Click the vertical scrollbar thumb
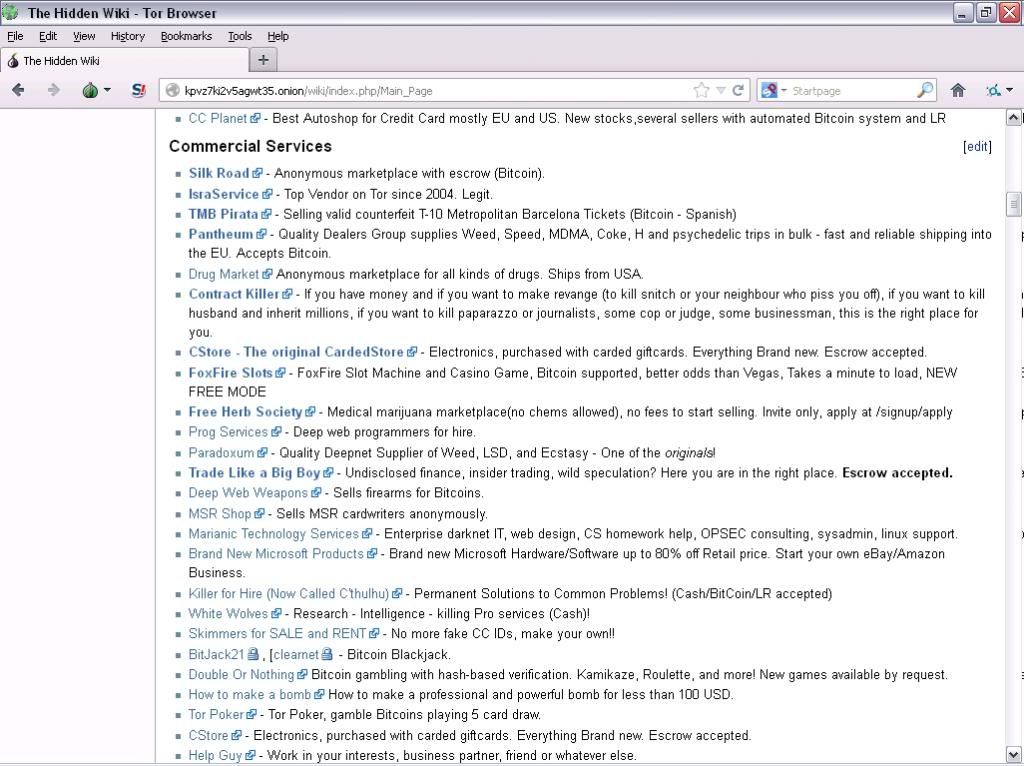This screenshot has height=766, width=1024. coord(1014,204)
